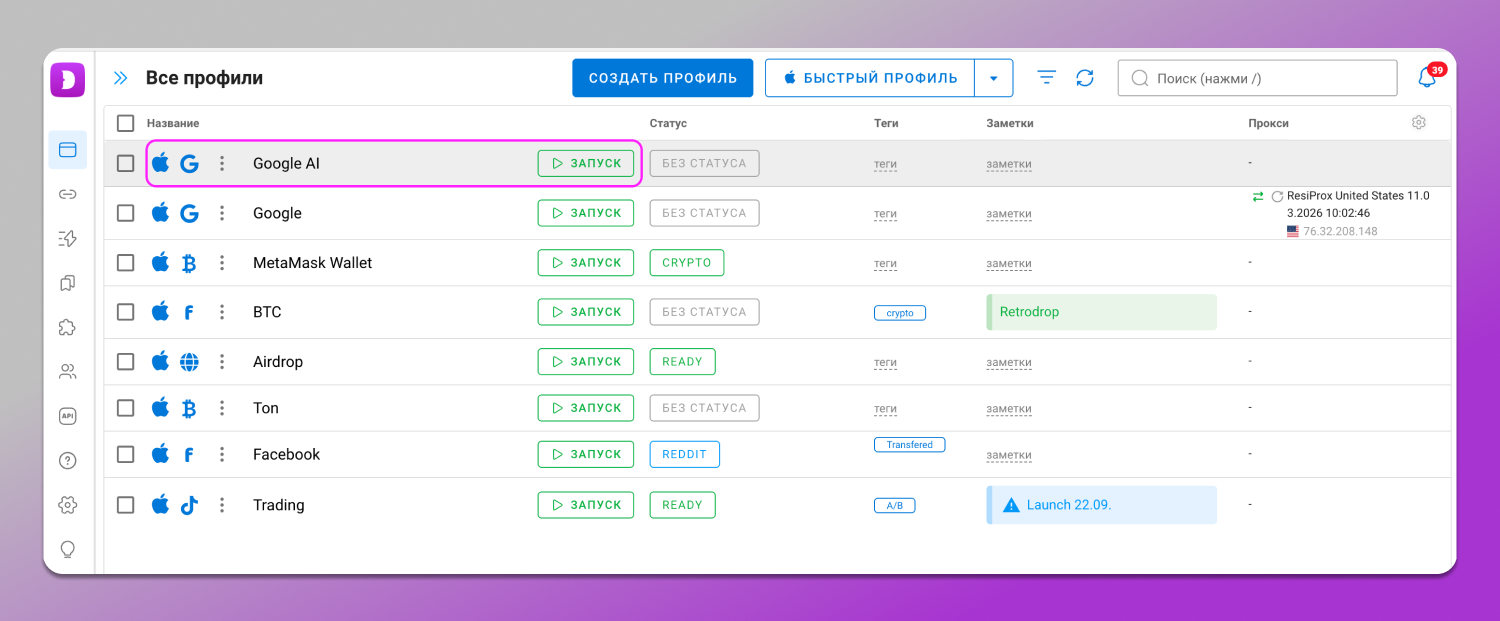The image size is (1500, 621).
Task: Click the refresh profiles icon
Action: point(1085,78)
